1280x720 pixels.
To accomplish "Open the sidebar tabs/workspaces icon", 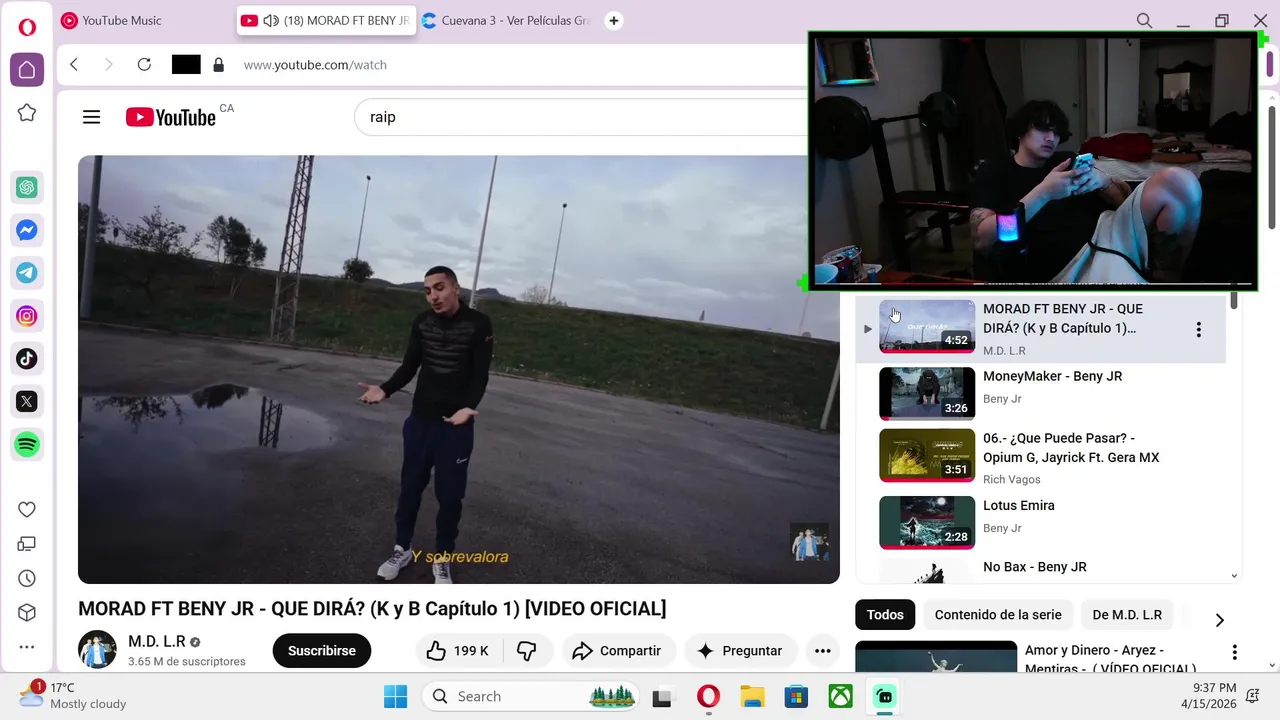I will (27, 544).
